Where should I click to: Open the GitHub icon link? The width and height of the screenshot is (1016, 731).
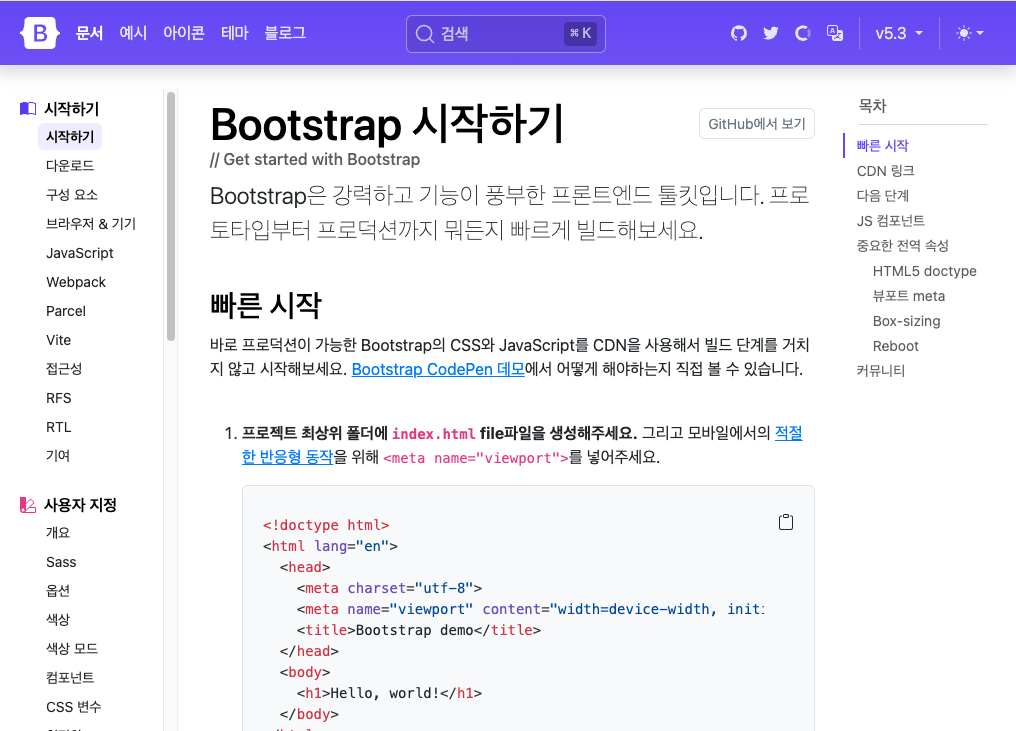(x=739, y=33)
